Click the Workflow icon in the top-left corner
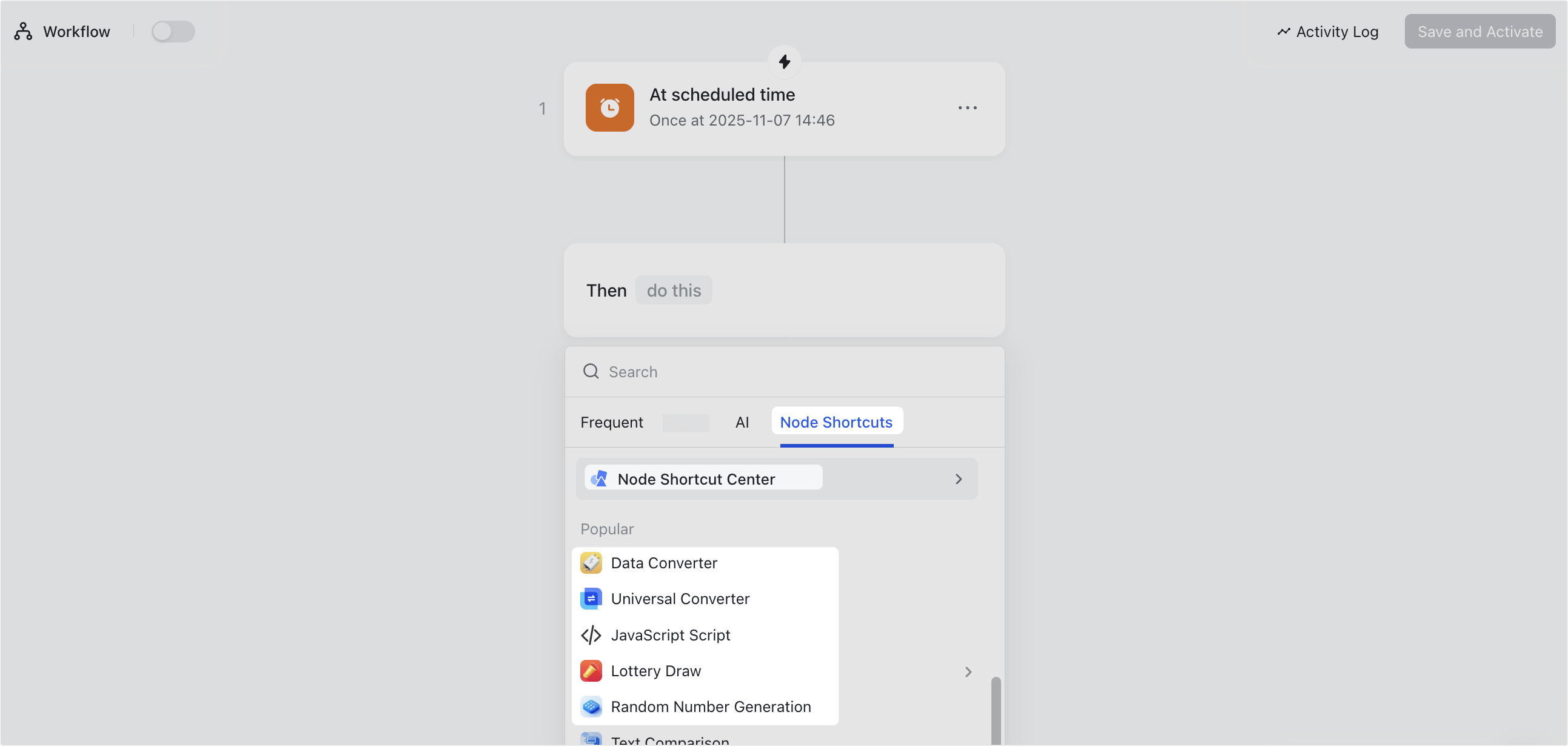 (x=22, y=31)
